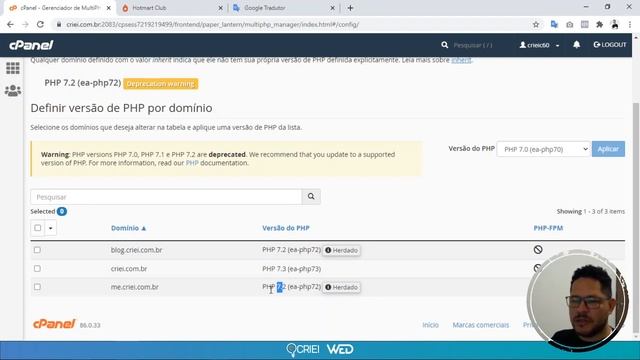Open the creic60 user dropdown

pyautogui.click(x=539, y=45)
